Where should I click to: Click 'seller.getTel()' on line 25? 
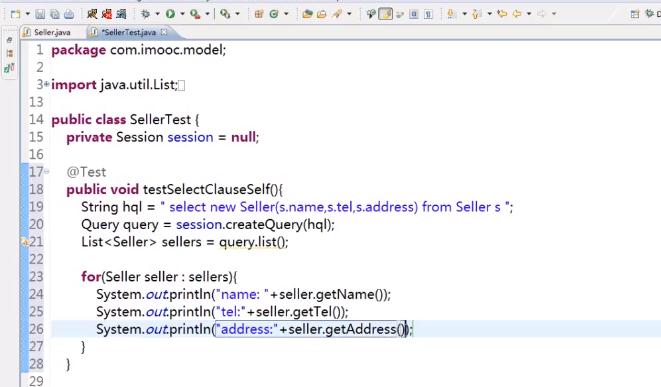click(298, 312)
